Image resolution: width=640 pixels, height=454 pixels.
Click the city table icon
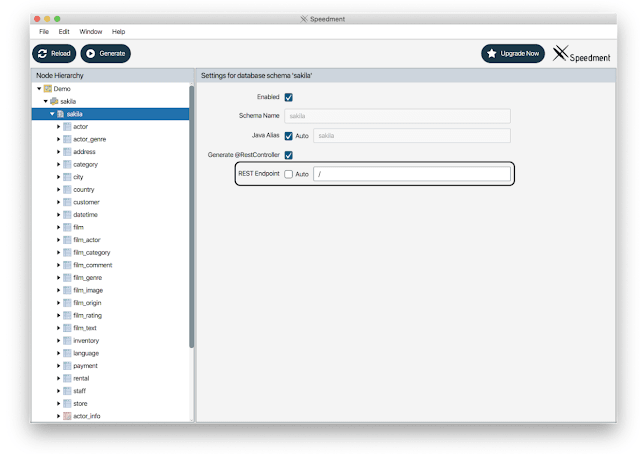[x=67, y=177]
